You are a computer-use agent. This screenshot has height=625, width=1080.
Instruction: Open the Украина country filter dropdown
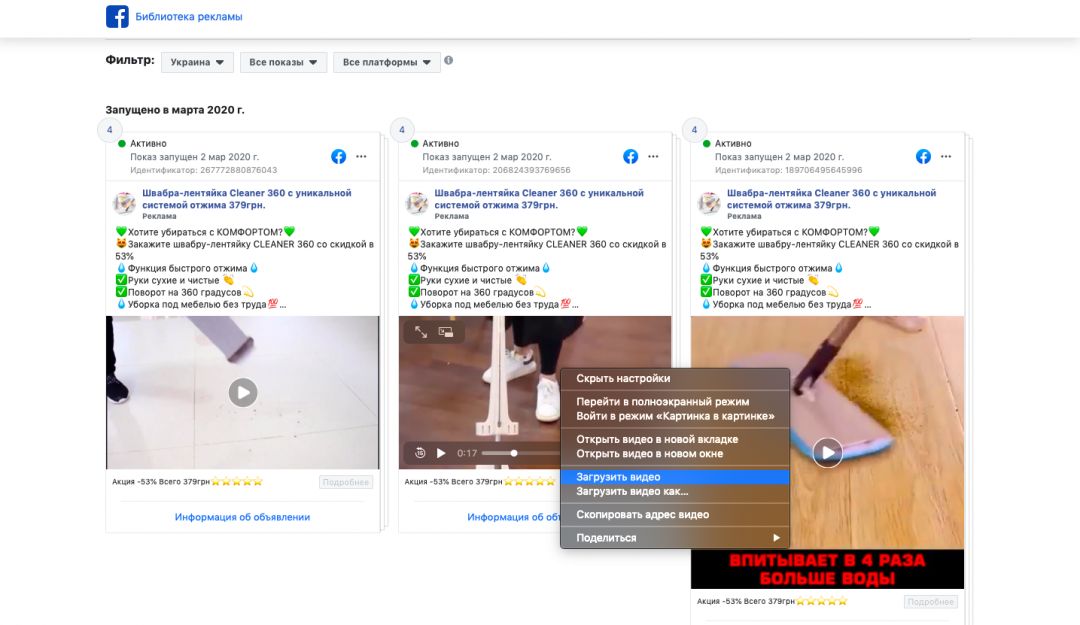coord(197,61)
